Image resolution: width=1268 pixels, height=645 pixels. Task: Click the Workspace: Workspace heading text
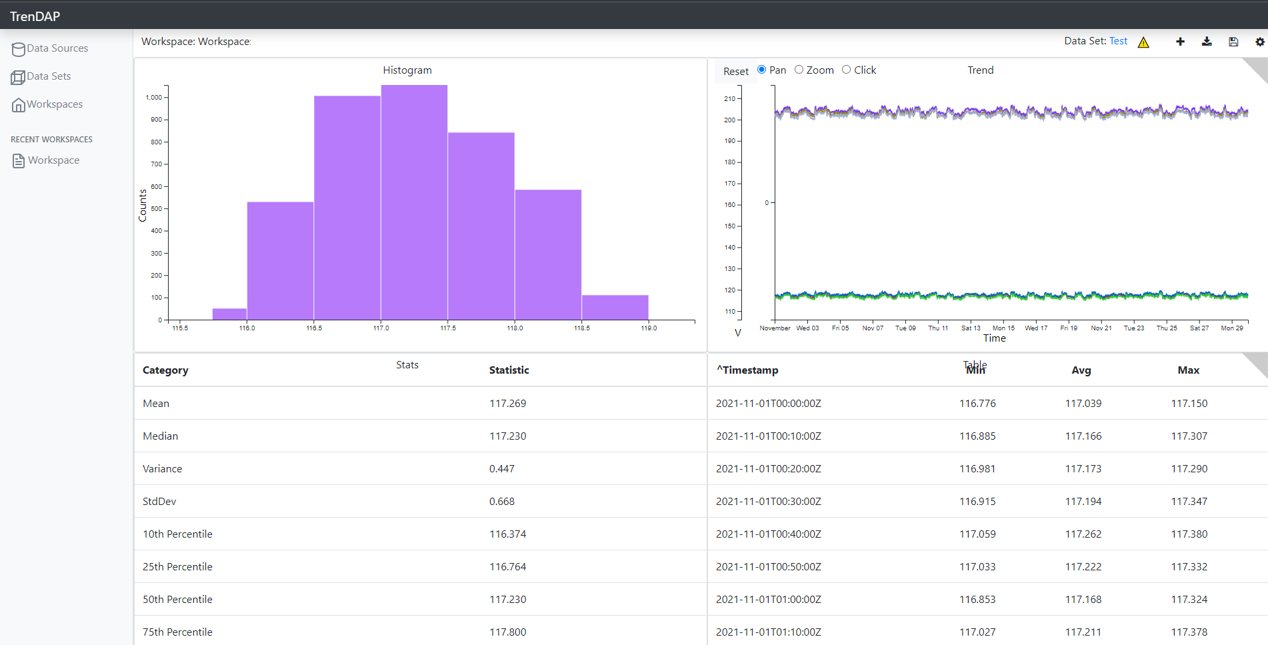[196, 42]
